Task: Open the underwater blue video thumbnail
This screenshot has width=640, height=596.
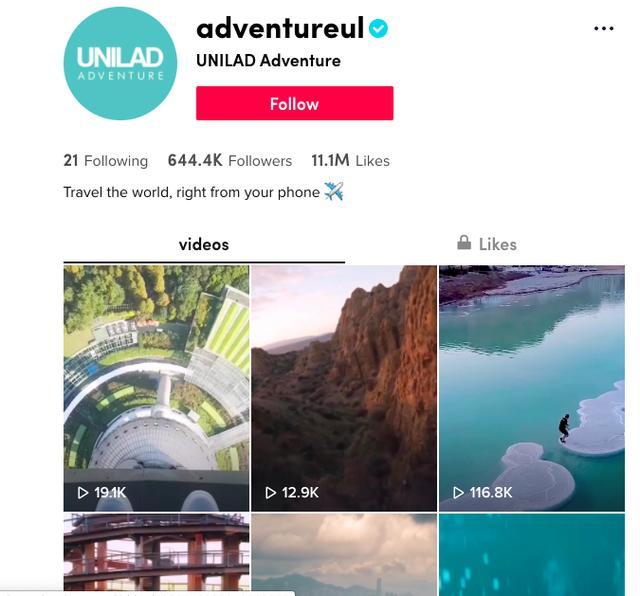Action: (x=532, y=554)
